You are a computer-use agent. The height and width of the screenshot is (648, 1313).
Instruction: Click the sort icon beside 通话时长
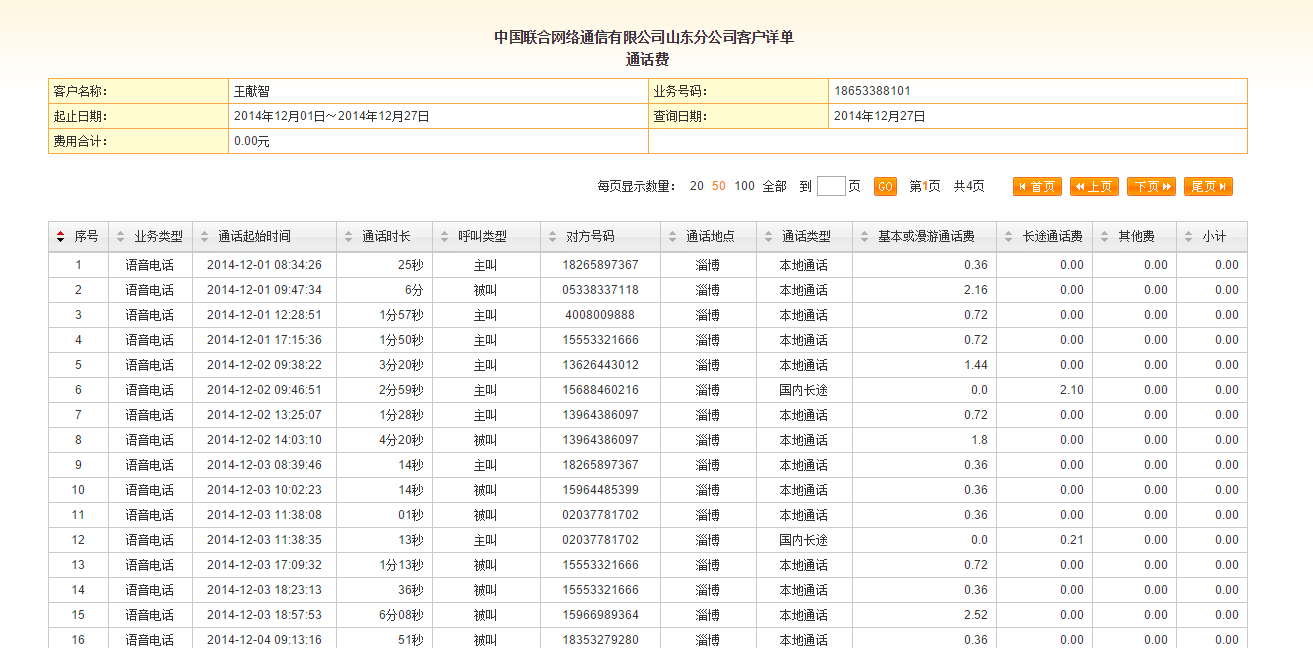click(349, 237)
